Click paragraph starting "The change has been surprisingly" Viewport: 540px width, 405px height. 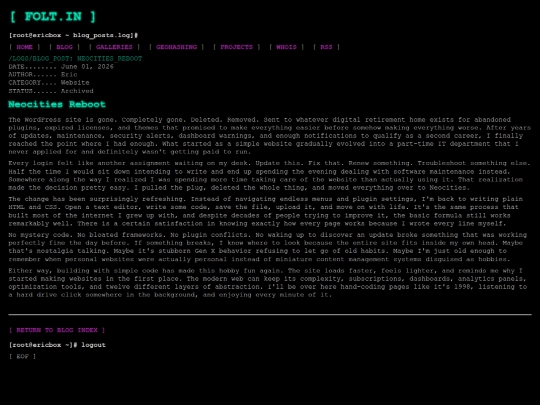coord(266,211)
